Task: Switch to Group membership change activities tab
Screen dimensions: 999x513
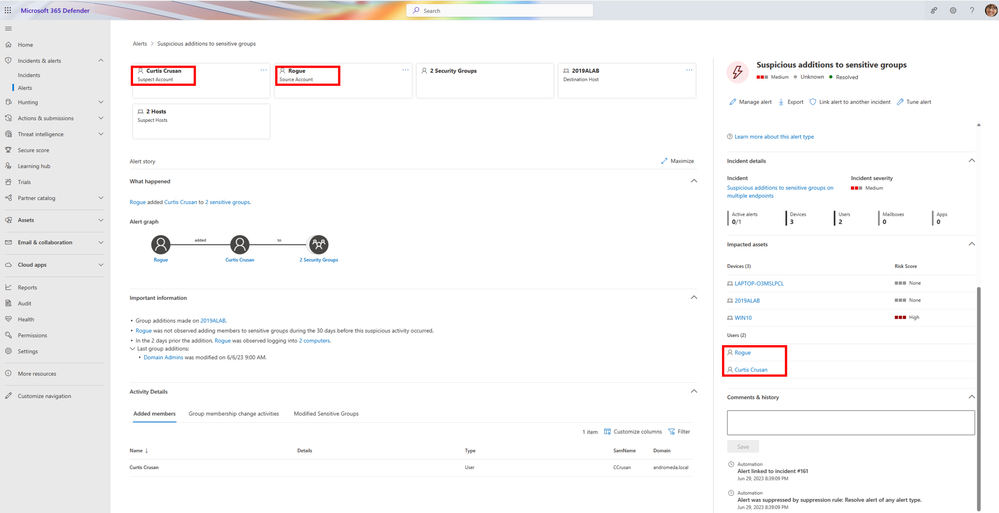Action: pyautogui.click(x=234, y=414)
